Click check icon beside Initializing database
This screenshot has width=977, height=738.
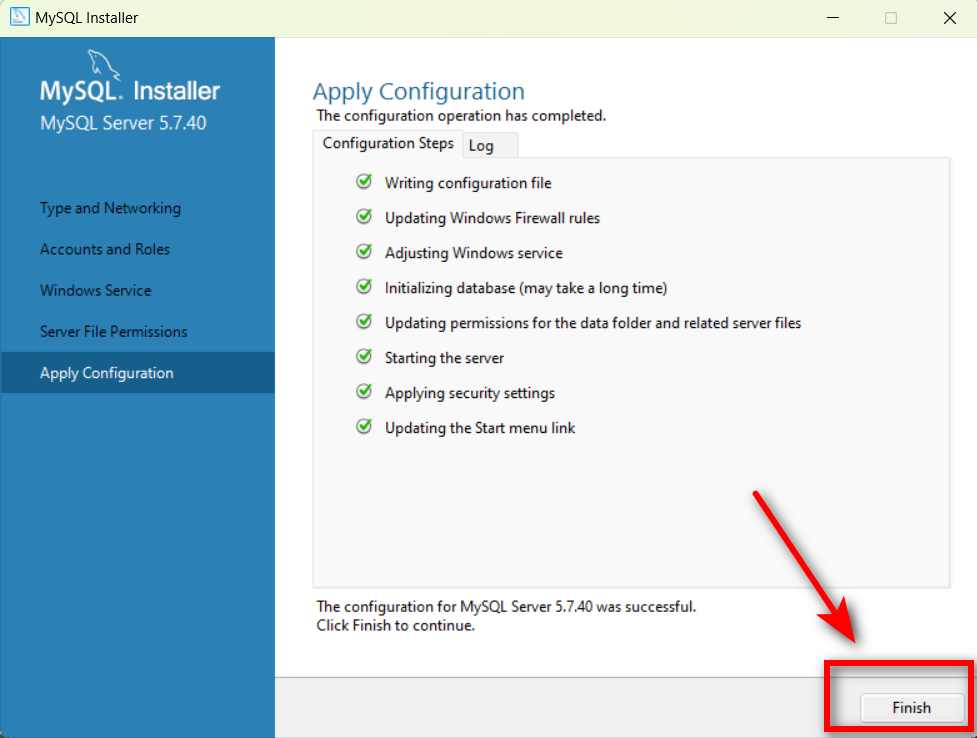(364, 286)
